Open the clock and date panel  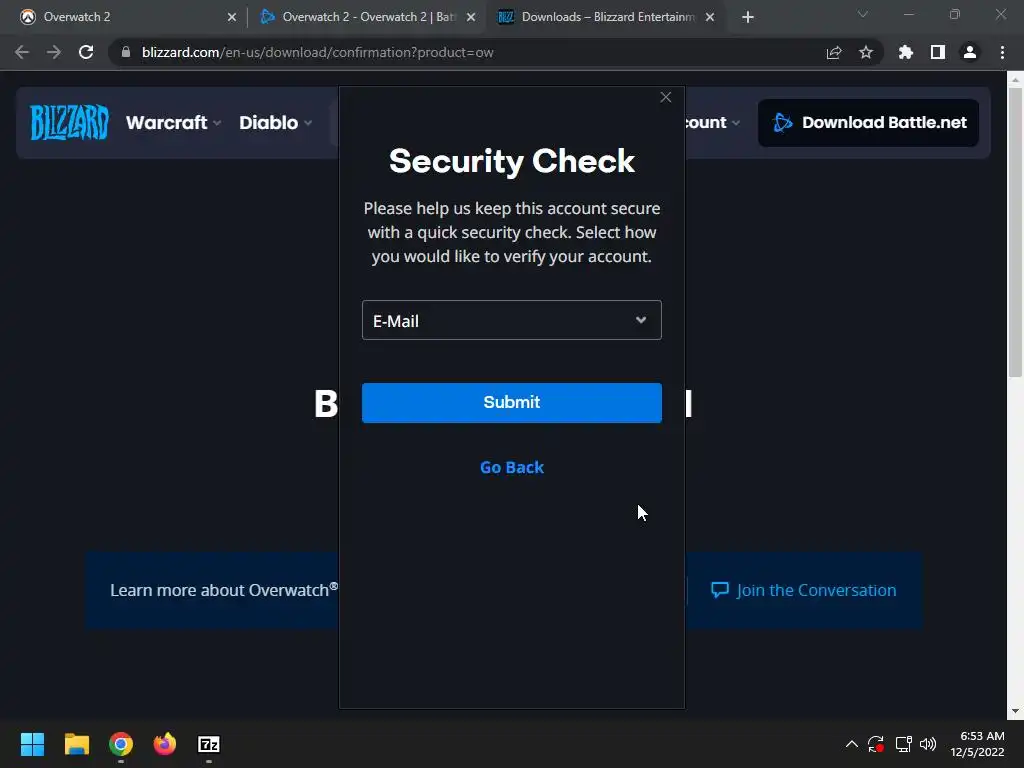point(977,744)
